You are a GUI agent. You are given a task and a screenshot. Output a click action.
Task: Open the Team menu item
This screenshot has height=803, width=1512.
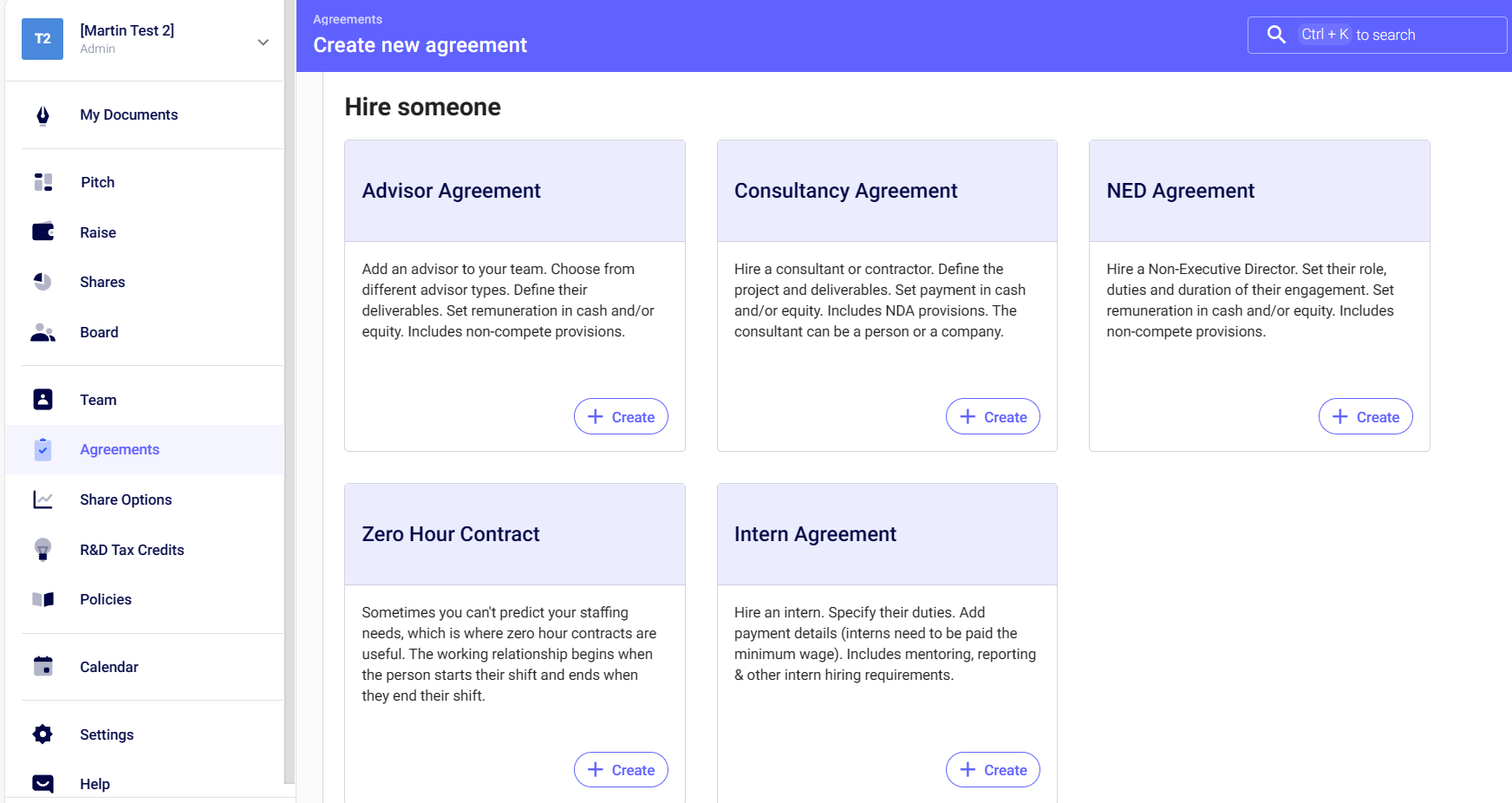click(98, 400)
